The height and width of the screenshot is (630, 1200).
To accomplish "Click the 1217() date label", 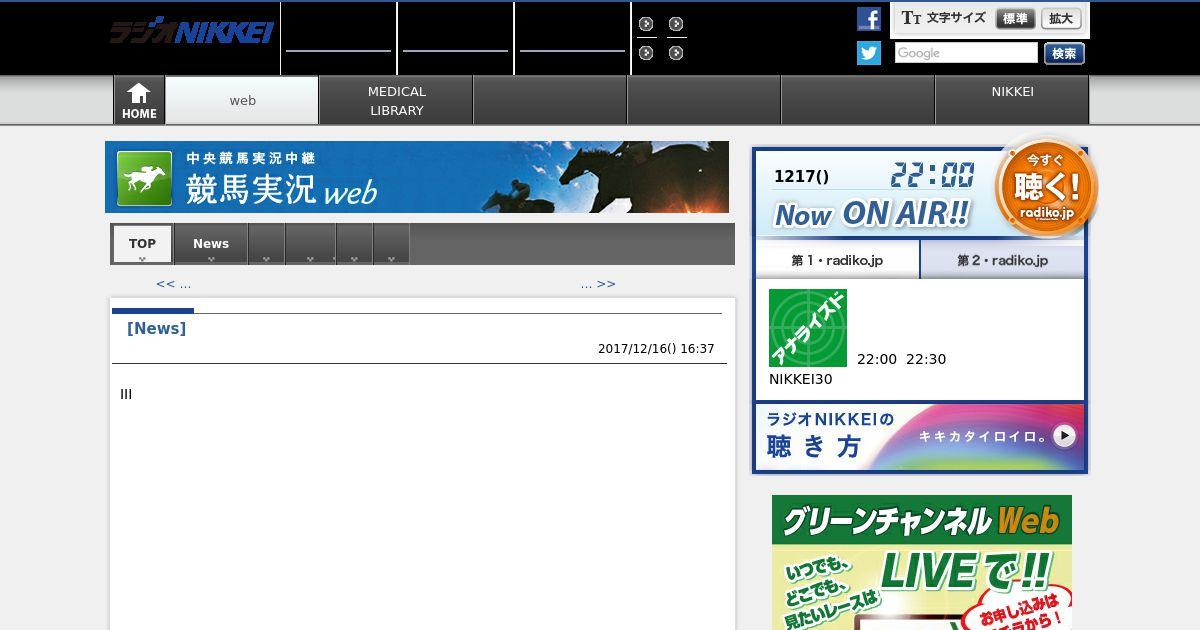I will pyautogui.click(x=801, y=177).
